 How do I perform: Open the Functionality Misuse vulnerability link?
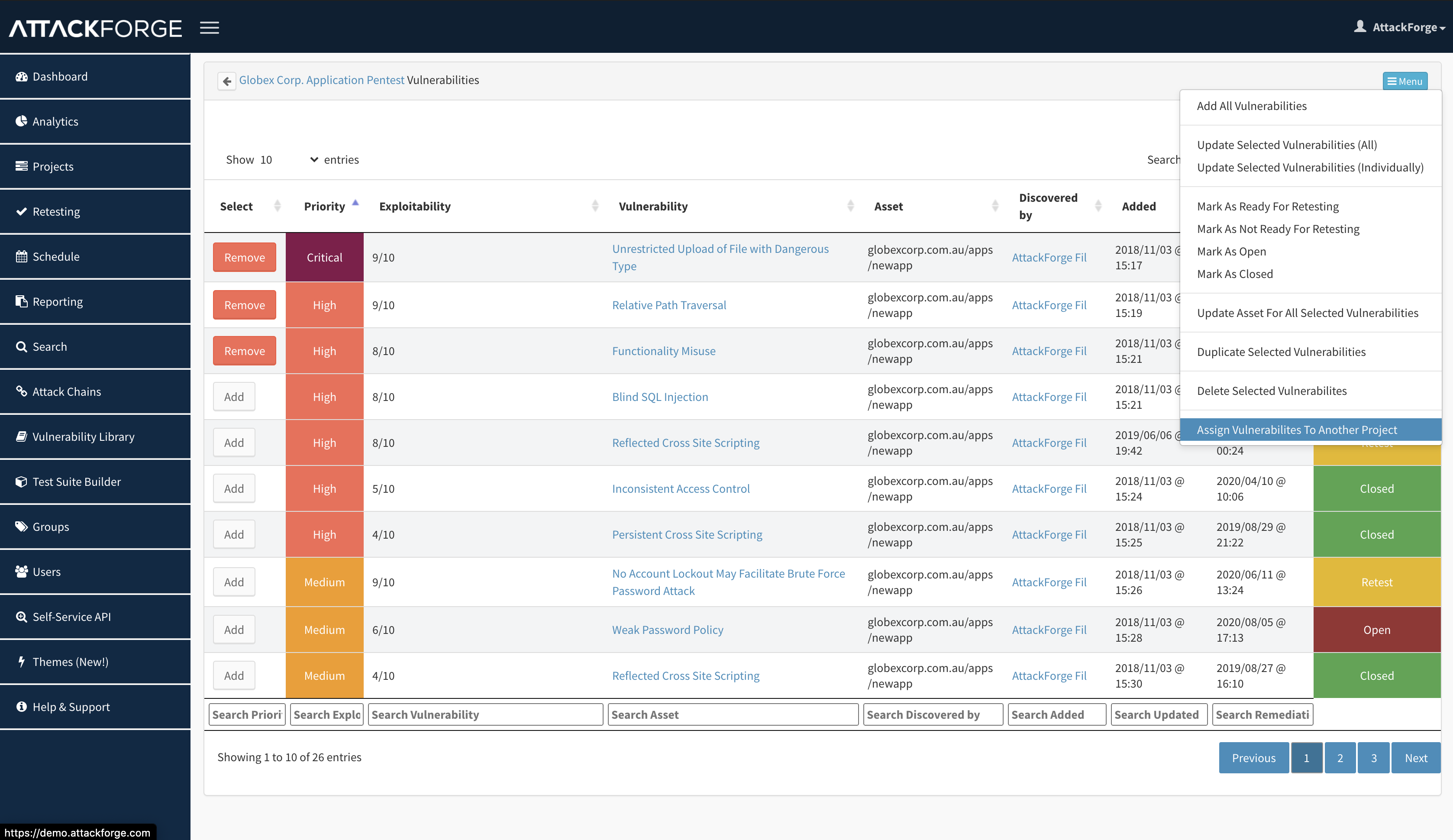(x=664, y=351)
